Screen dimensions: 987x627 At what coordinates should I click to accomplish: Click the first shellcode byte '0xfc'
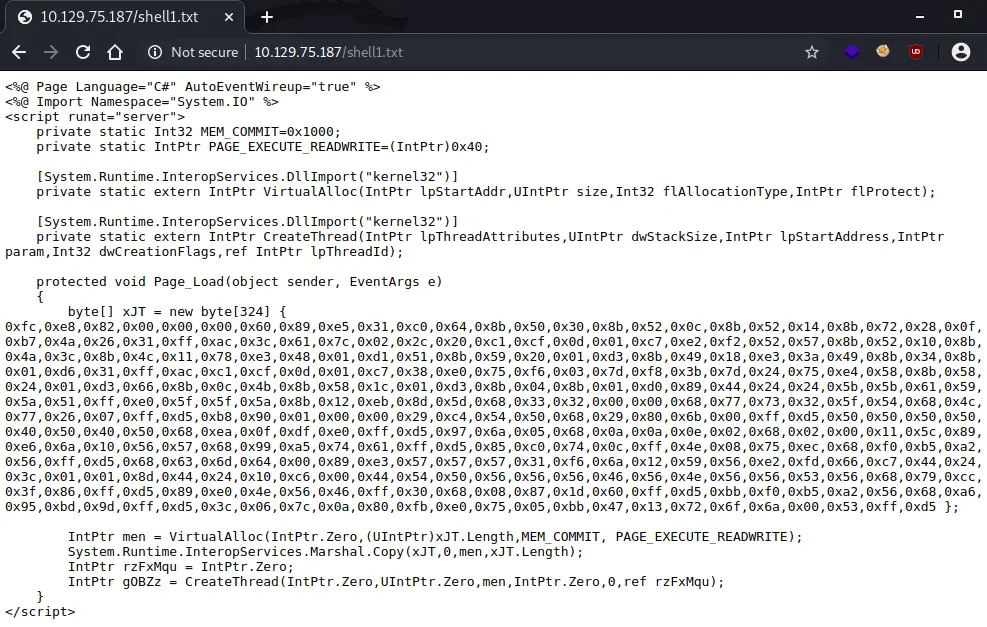pos(21,327)
